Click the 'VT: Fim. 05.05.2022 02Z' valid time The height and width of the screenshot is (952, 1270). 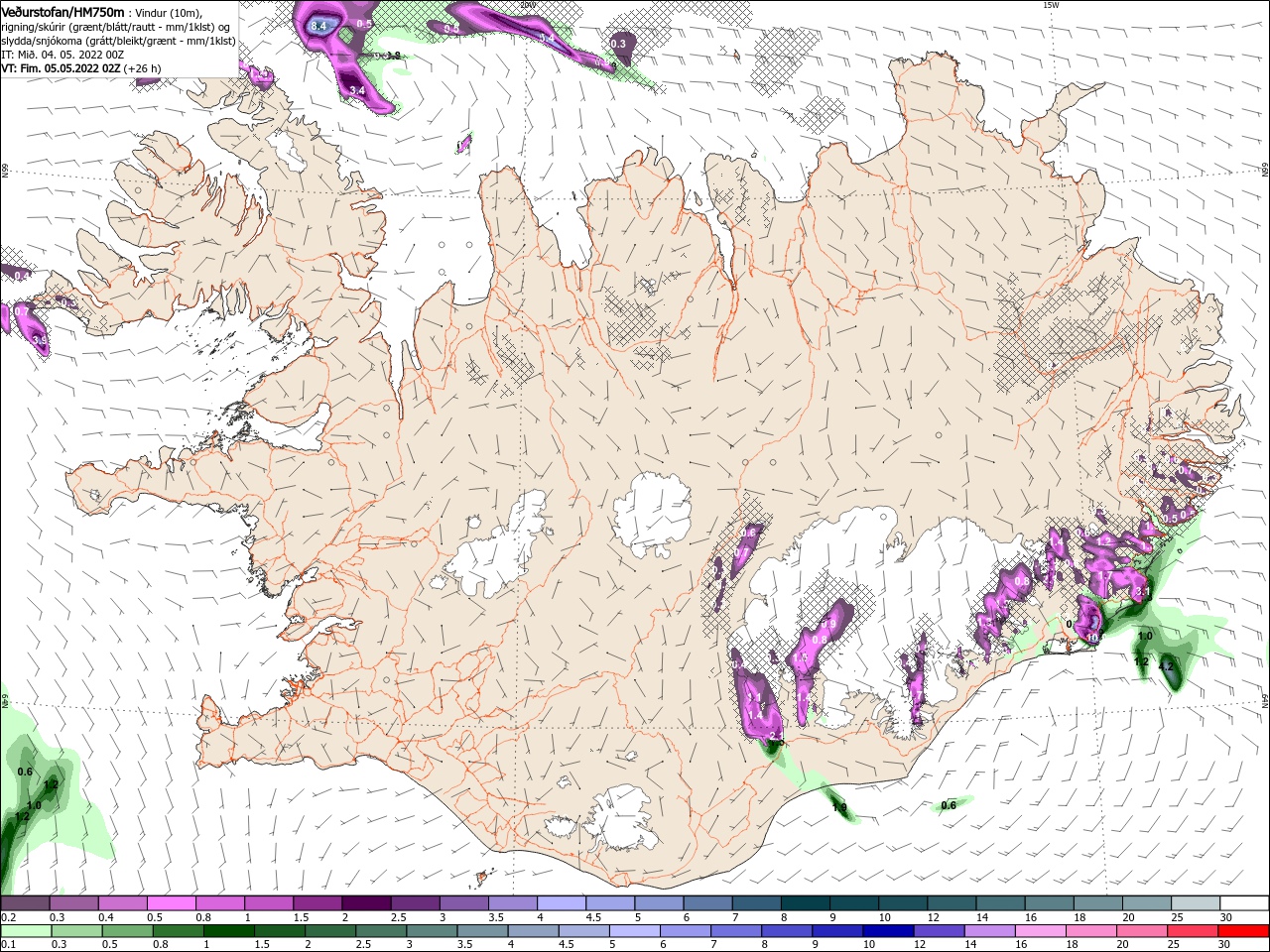[61, 68]
